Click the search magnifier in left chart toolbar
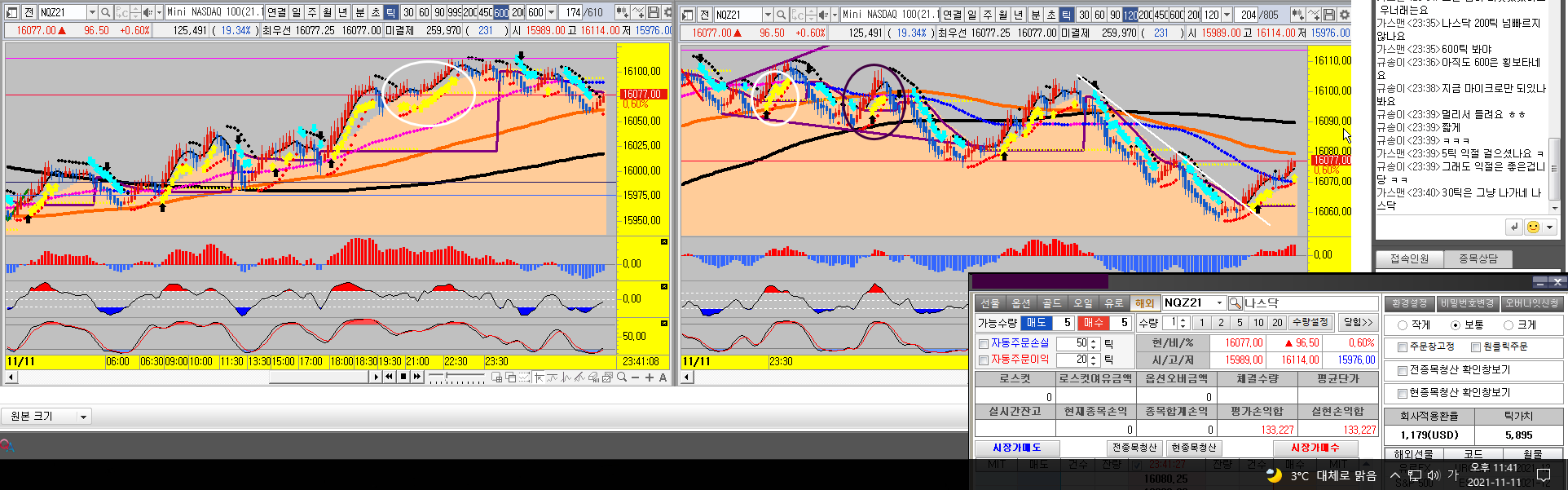The image size is (1568, 490). click(105, 12)
